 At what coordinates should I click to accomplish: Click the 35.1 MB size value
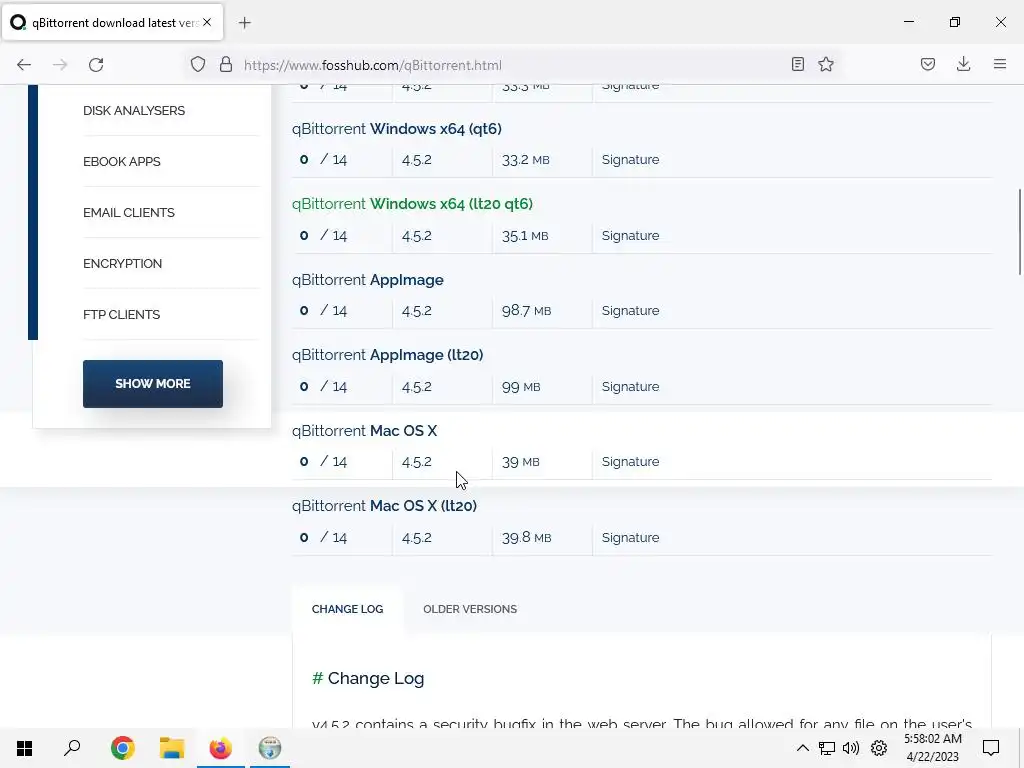(x=525, y=235)
